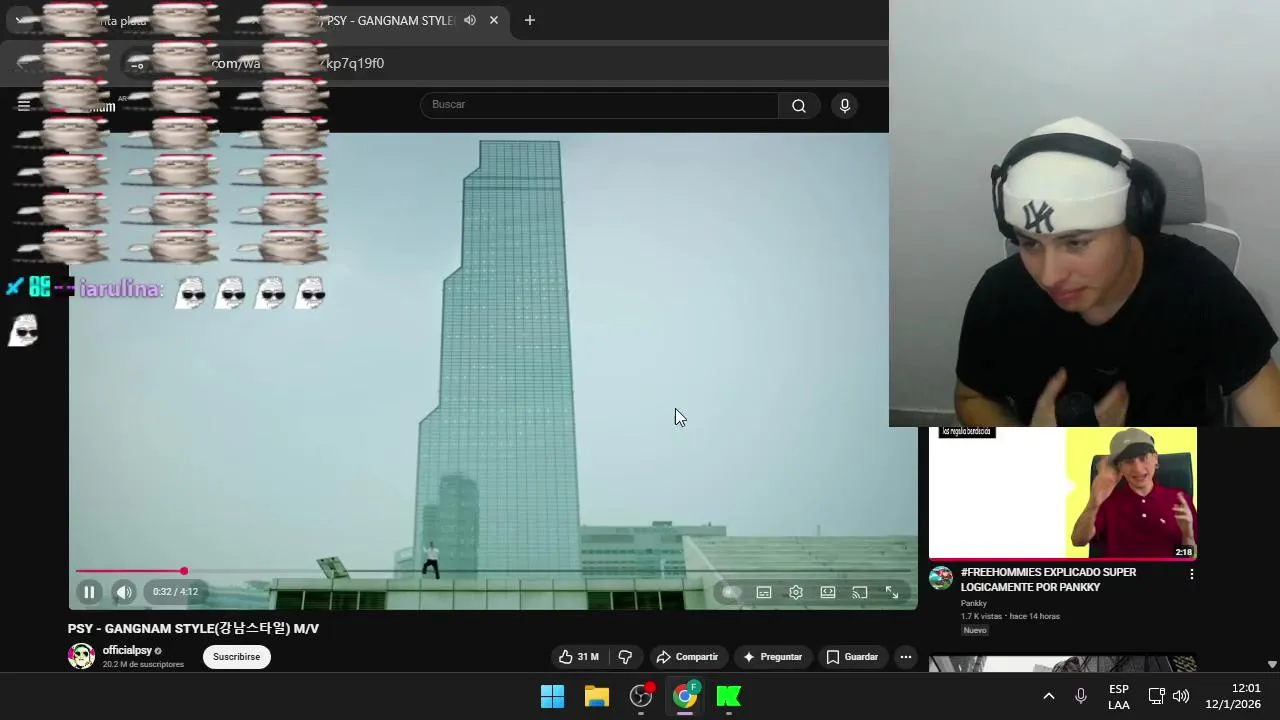The image size is (1280, 720).
Task: Click the 20.2 M de suscriptores text
Action: 143,664
